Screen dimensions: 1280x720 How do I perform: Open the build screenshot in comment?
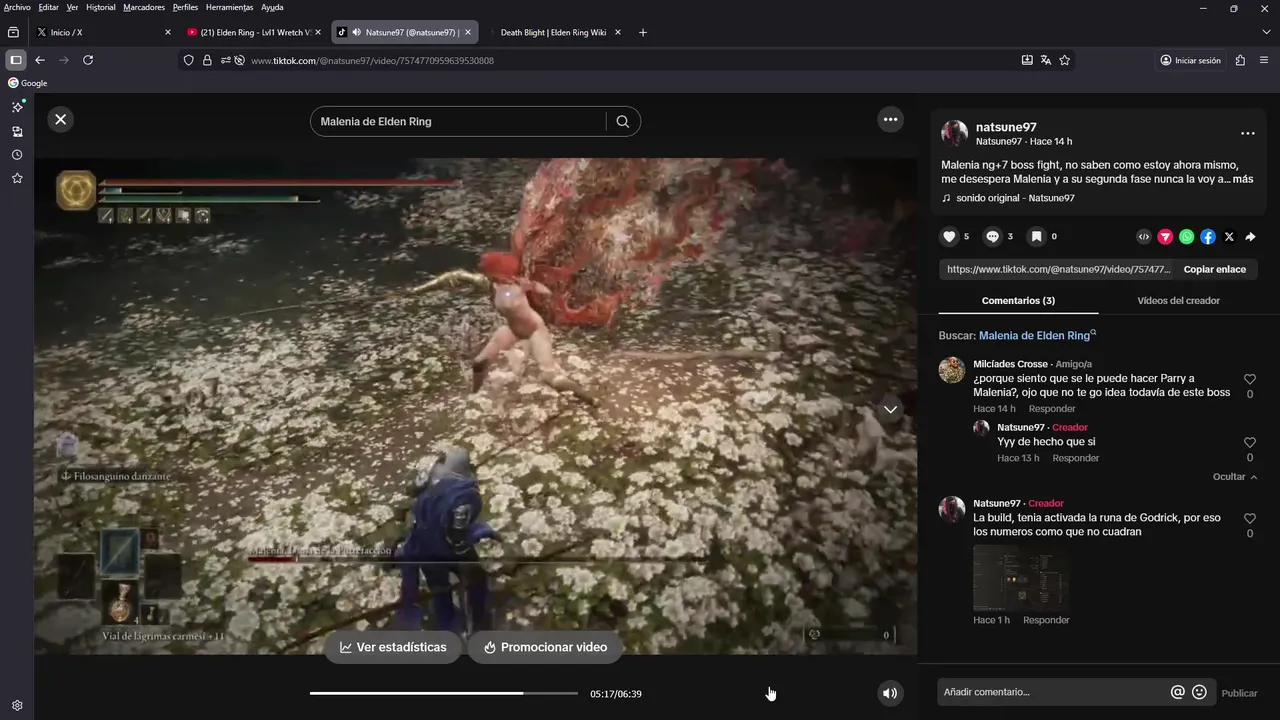click(1021, 578)
